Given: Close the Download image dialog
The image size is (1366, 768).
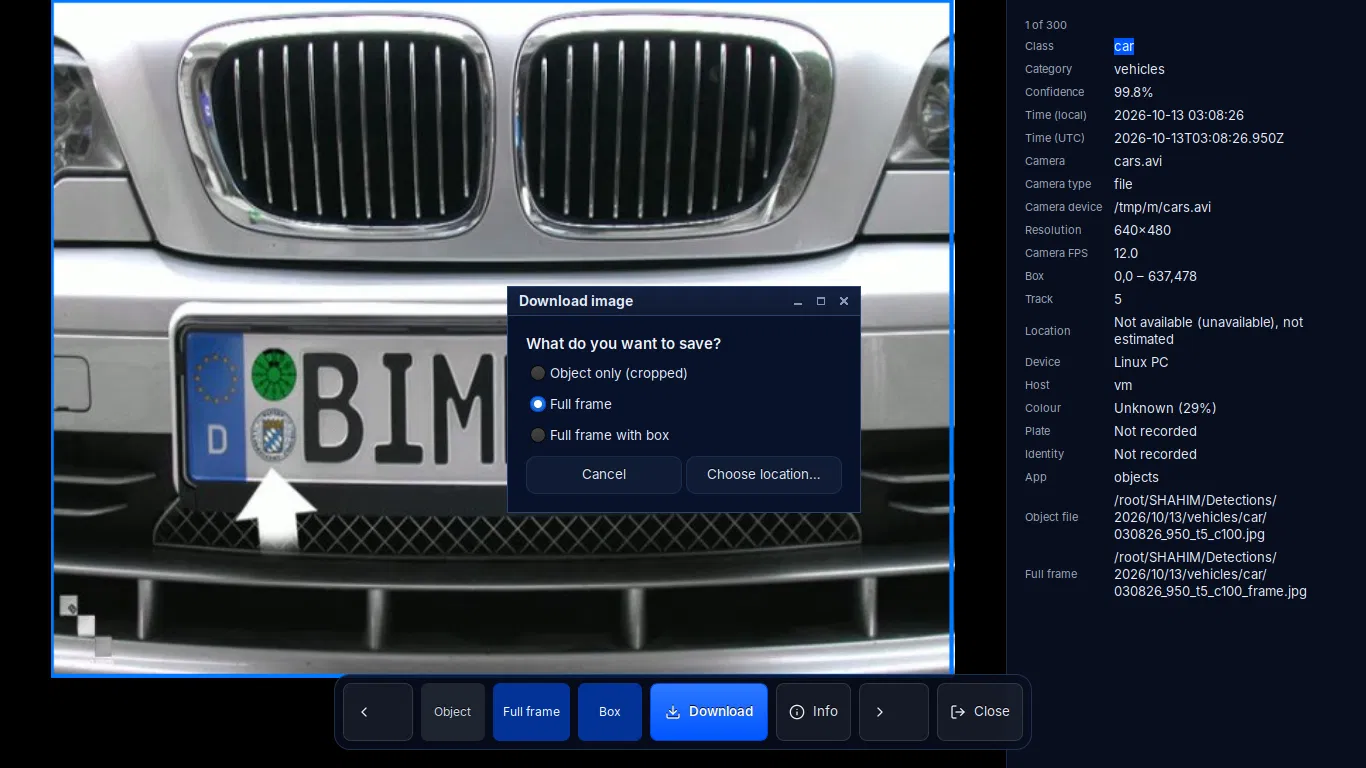Looking at the screenshot, I should pos(844,301).
